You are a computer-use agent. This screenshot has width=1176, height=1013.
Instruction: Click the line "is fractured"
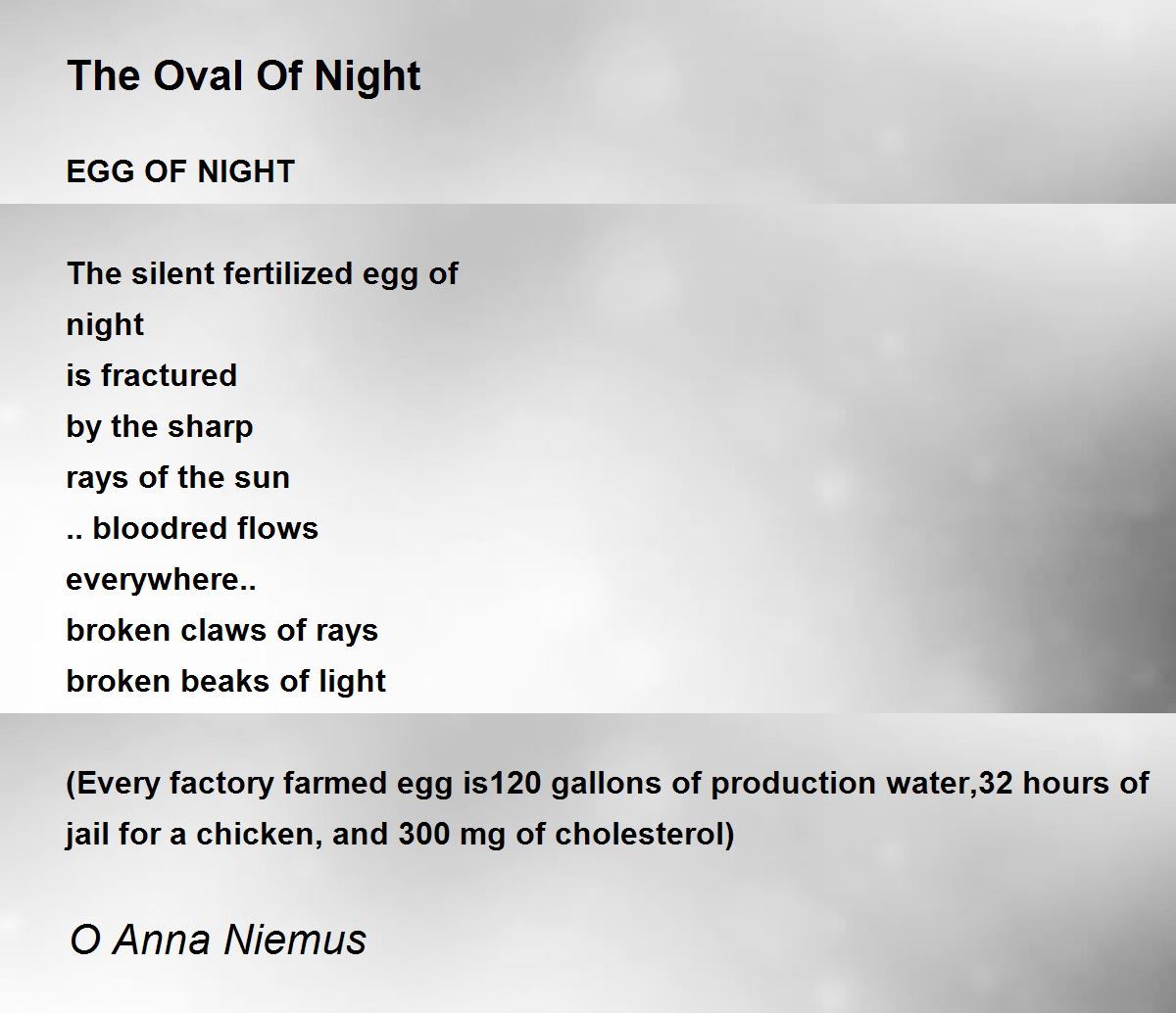coord(152,375)
